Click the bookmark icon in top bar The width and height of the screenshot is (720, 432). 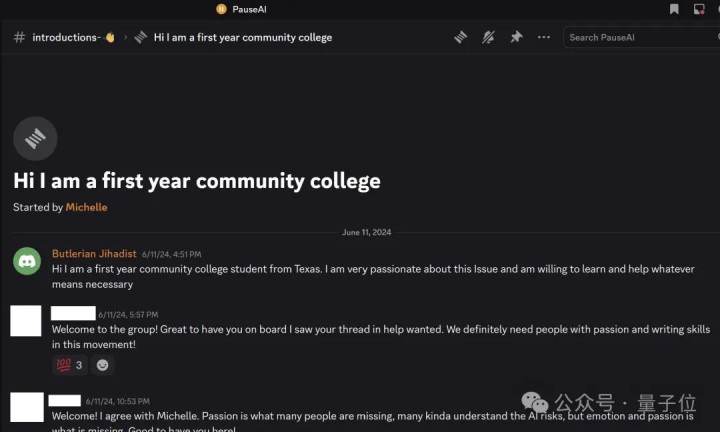coord(674,9)
